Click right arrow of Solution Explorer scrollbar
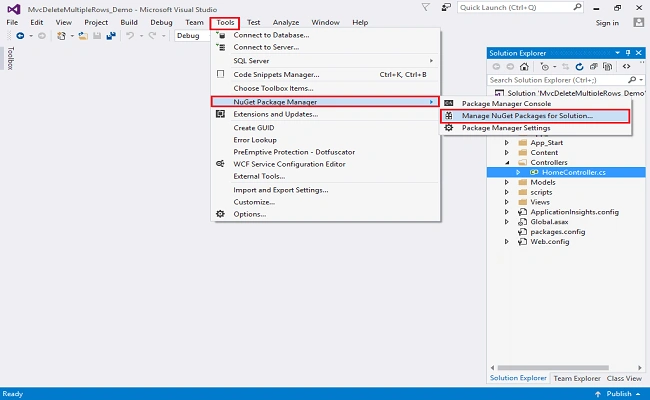The width and height of the screenshot is (650, 400). coord(640,368)
